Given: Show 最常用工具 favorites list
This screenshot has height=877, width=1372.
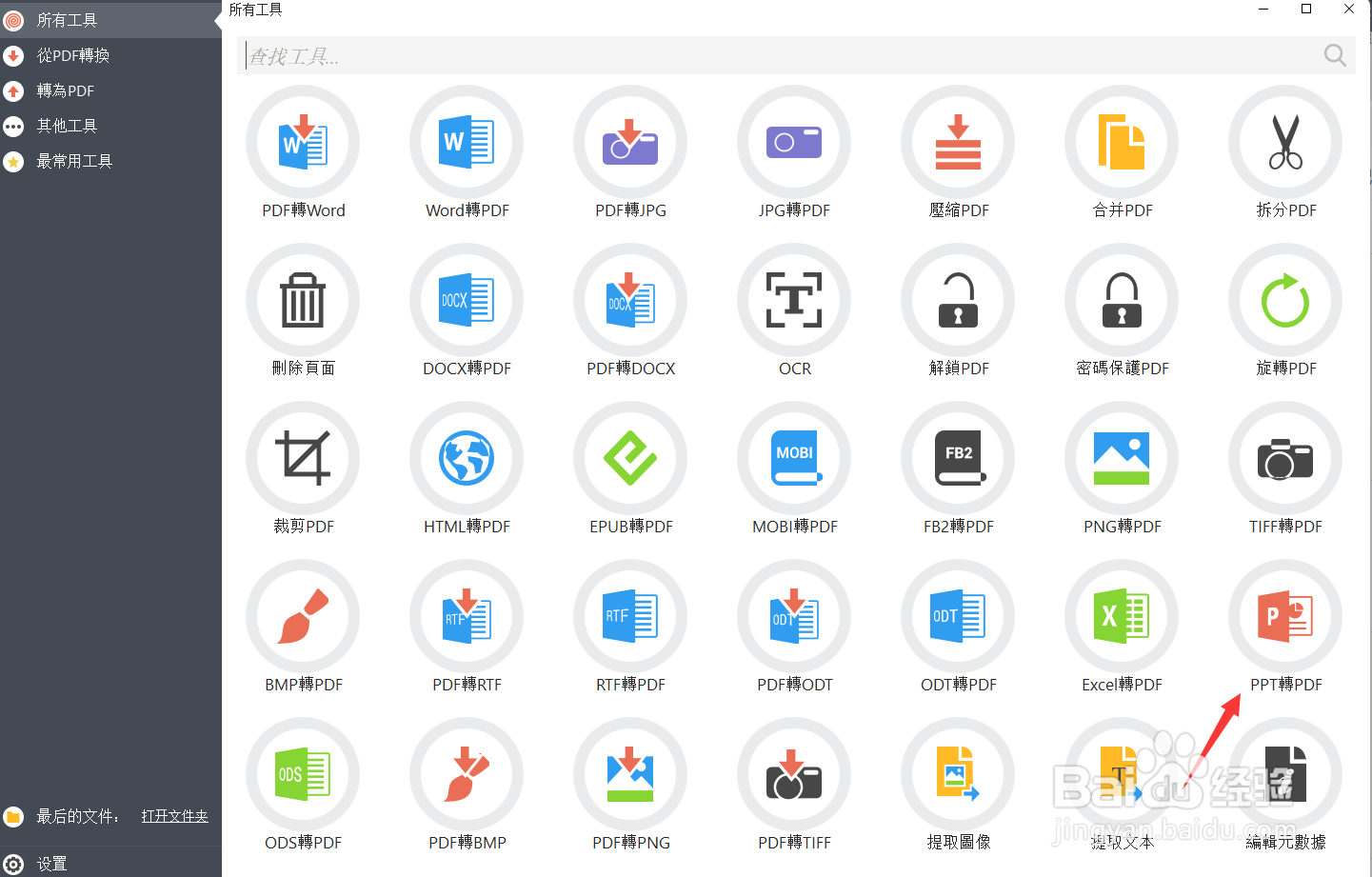Looking at the screenshot, I should point(110,161).
